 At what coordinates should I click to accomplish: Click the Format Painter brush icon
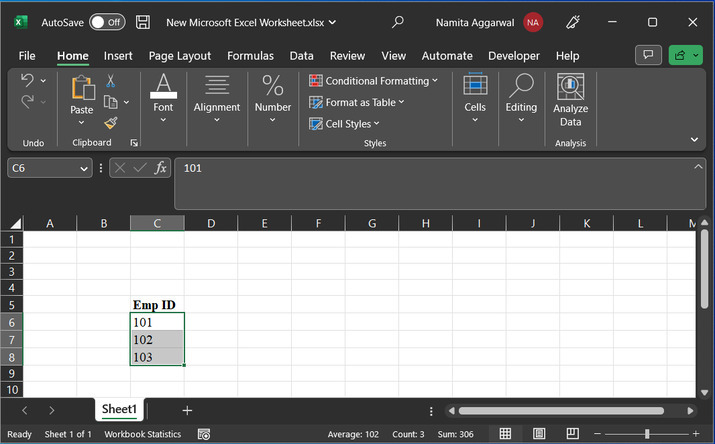pos(111,122)
